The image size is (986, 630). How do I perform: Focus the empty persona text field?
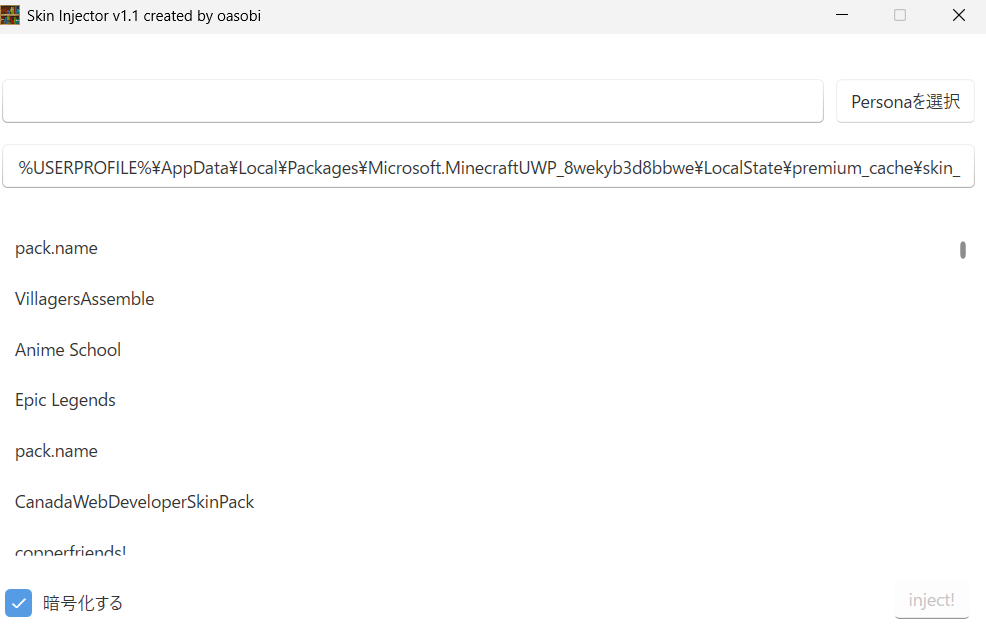[x=412, y=101]
